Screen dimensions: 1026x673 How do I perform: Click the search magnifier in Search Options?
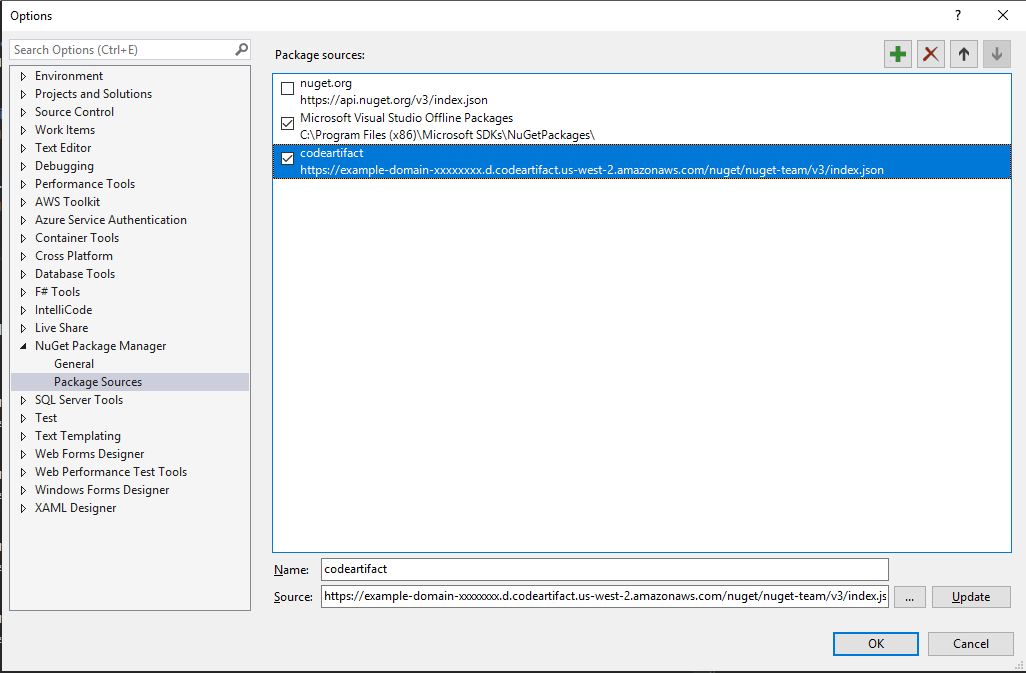[241, 48]
